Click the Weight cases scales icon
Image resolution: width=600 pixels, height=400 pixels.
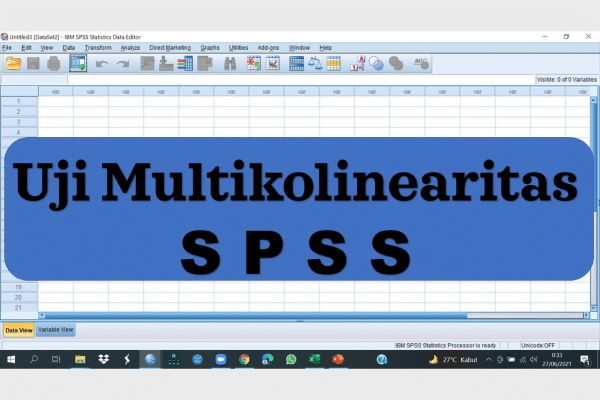point(315,64)
